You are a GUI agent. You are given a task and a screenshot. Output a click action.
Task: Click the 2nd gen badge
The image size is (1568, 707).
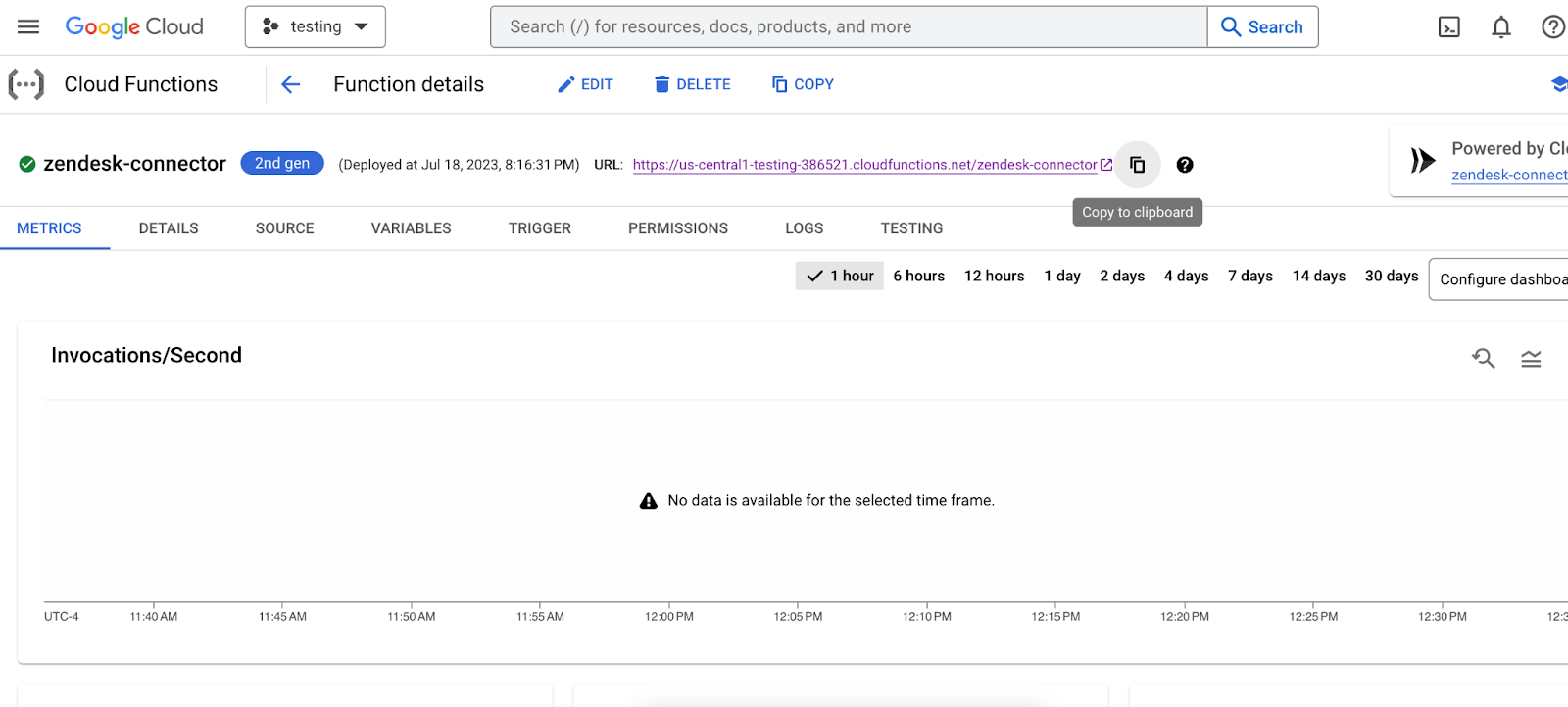click(x=282, y=163)
